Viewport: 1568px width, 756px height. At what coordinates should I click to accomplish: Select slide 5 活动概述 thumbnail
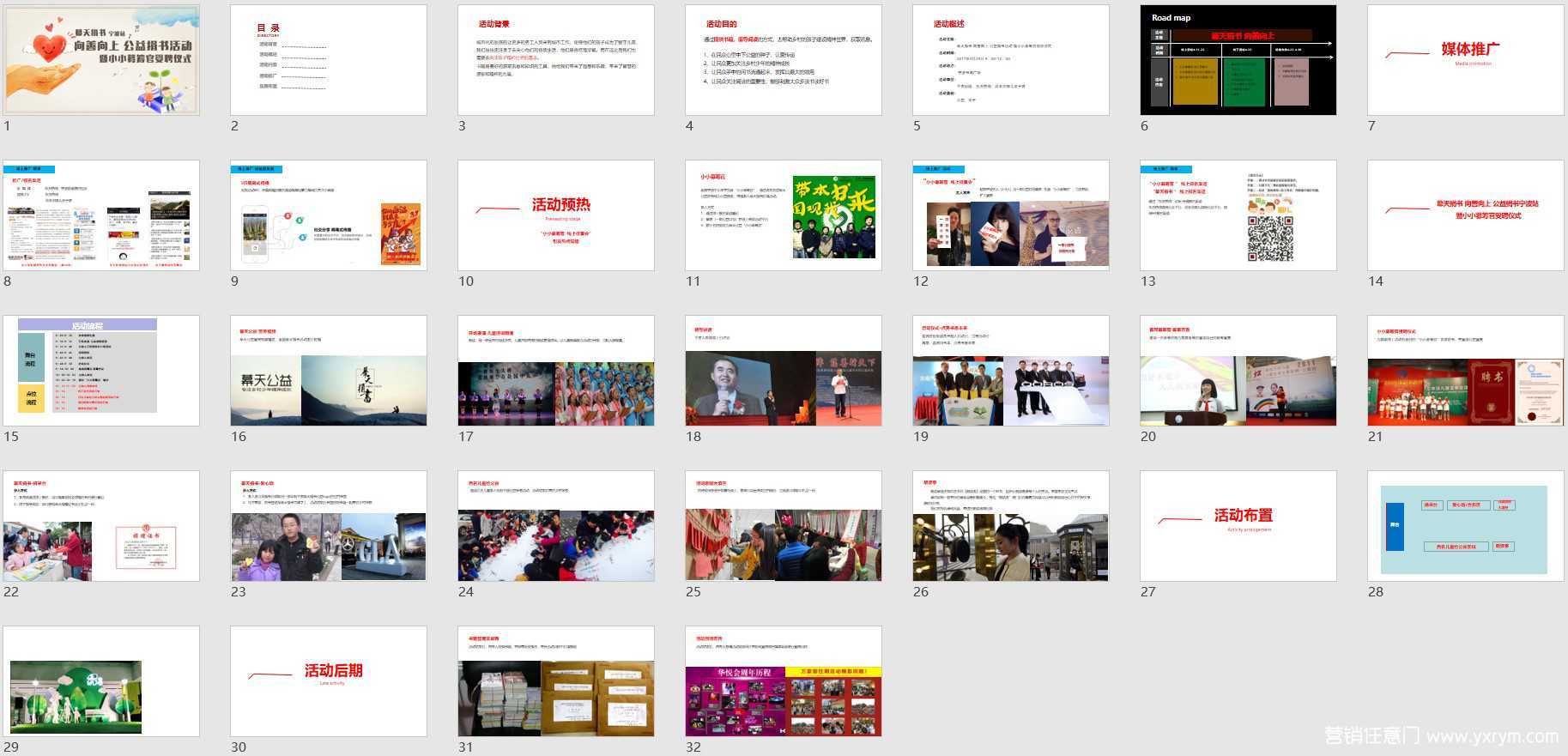[x=1011, y=60]
